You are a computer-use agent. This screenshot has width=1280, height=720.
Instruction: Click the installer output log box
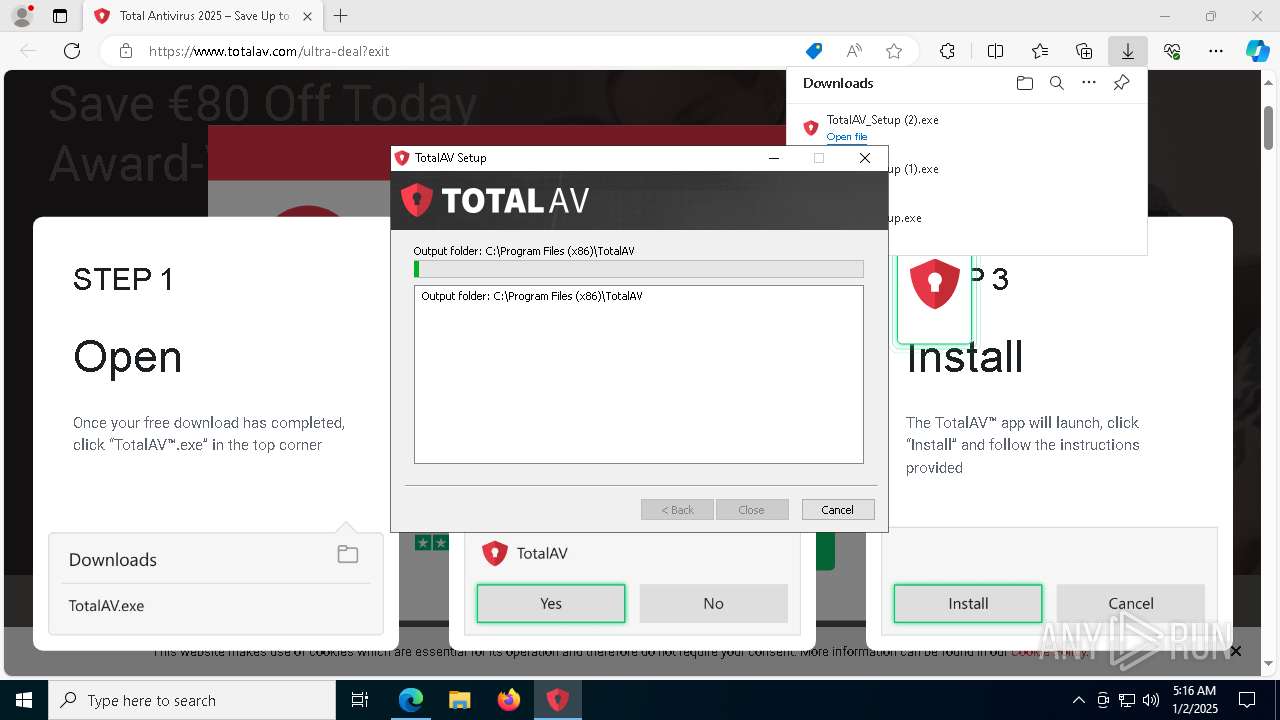coord(639,374)
